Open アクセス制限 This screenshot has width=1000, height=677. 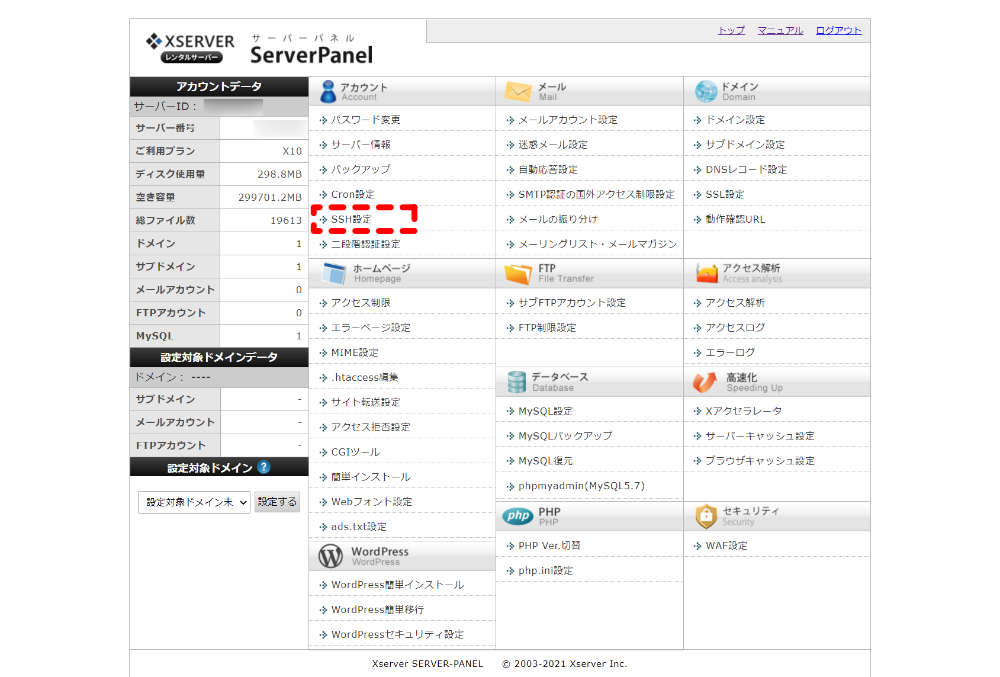(x=360, y=303)
